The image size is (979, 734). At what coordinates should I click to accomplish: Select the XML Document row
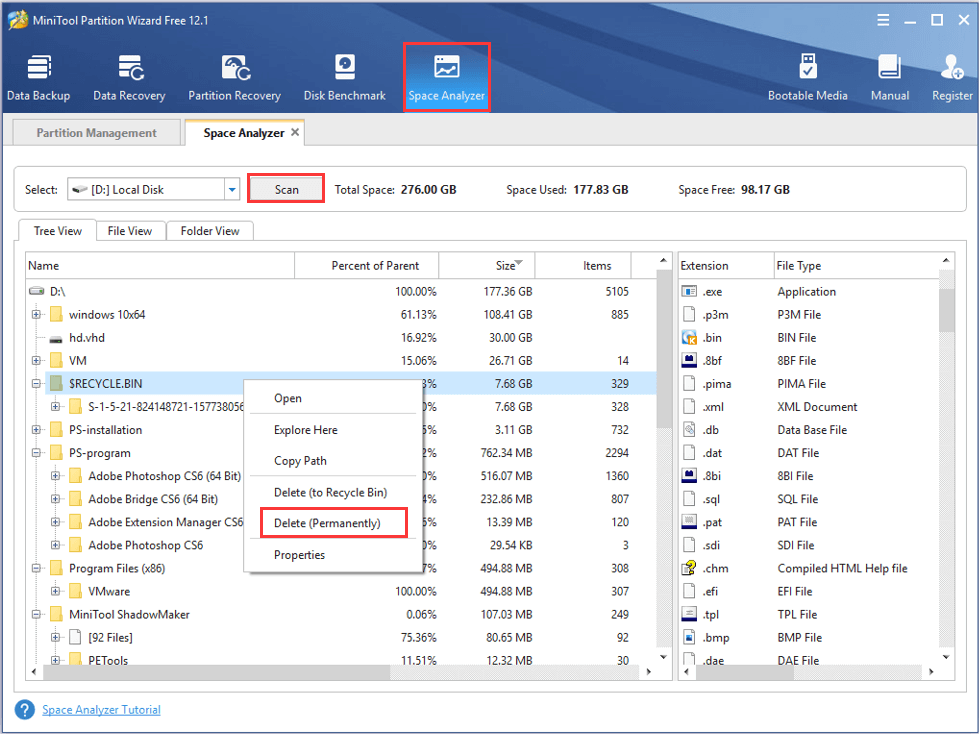pyautogui.click(x=809, y=407)
